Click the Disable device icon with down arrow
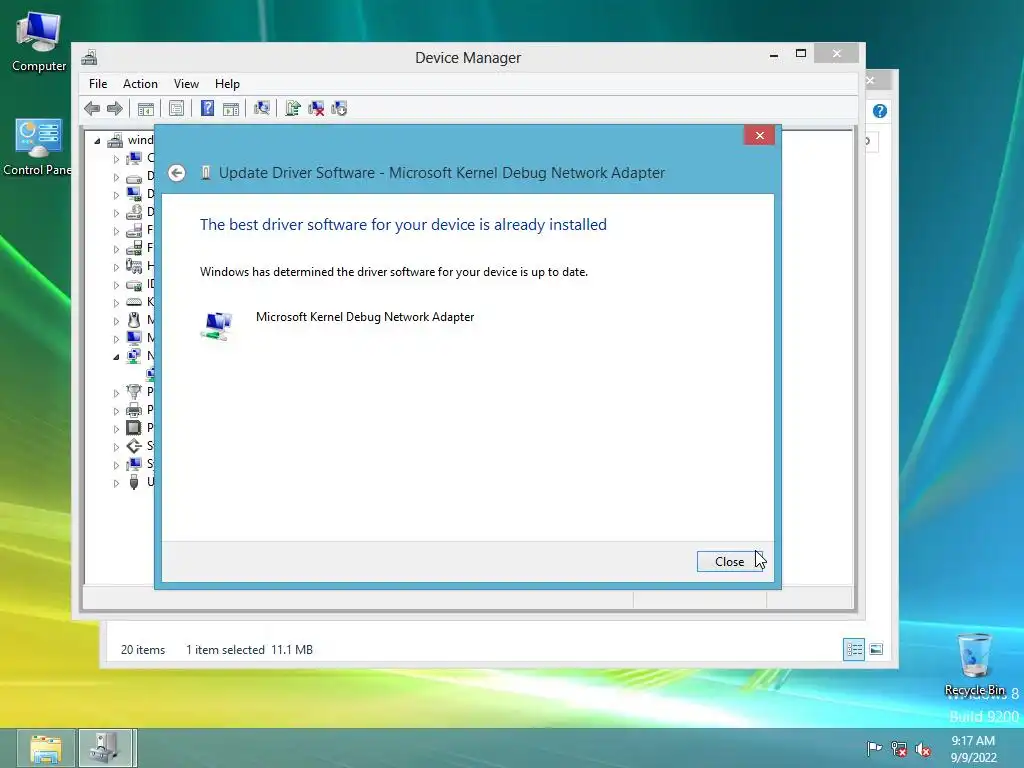1024x768 pixels. coord(339,108)
